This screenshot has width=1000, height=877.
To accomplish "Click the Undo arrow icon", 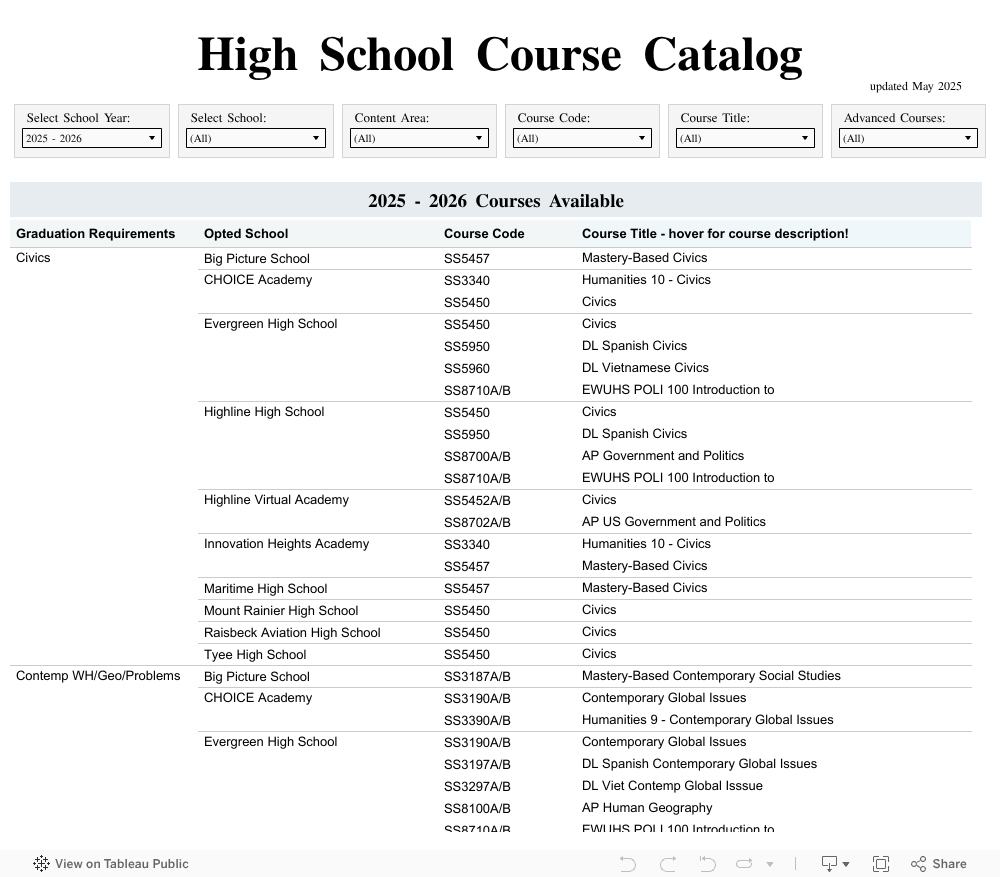I will tap(628, 864).
